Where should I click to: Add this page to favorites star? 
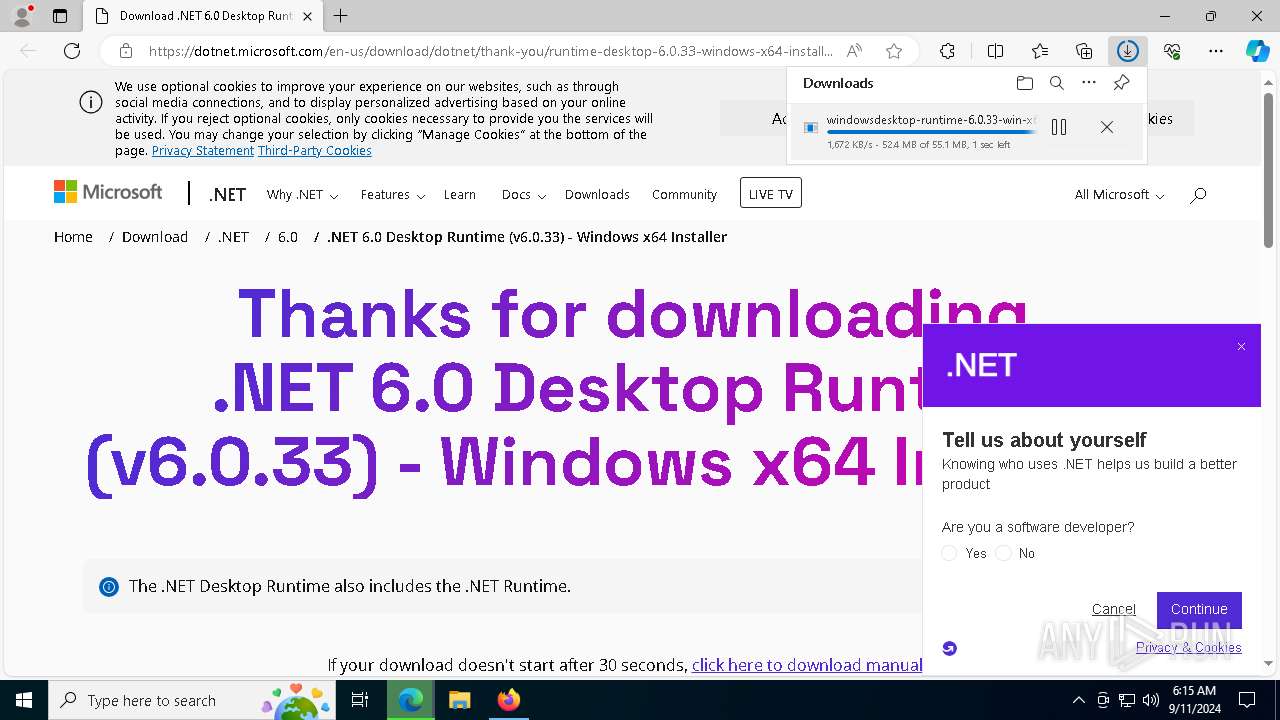(x=894, y=51)
